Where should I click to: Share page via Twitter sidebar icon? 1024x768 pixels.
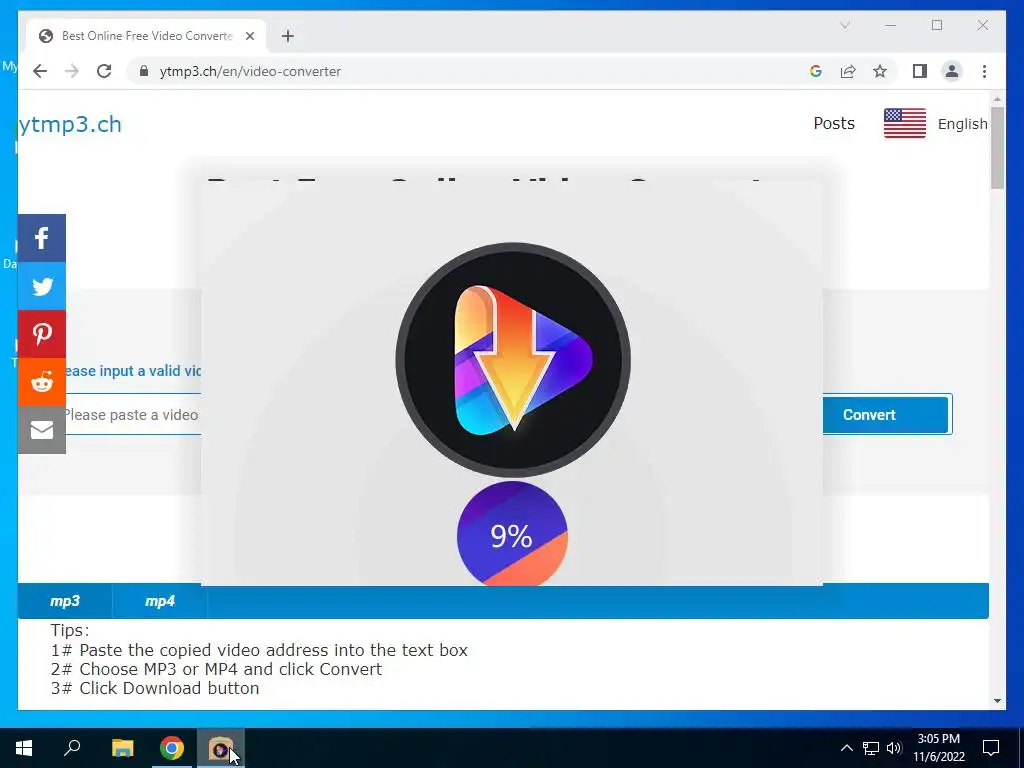tap(42, 286)
